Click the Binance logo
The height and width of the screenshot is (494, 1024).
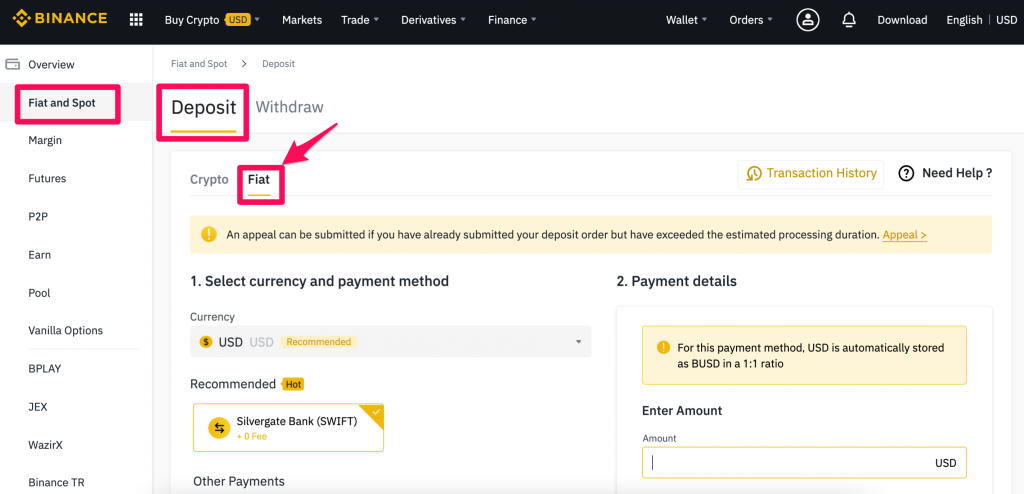coord(60,19)
